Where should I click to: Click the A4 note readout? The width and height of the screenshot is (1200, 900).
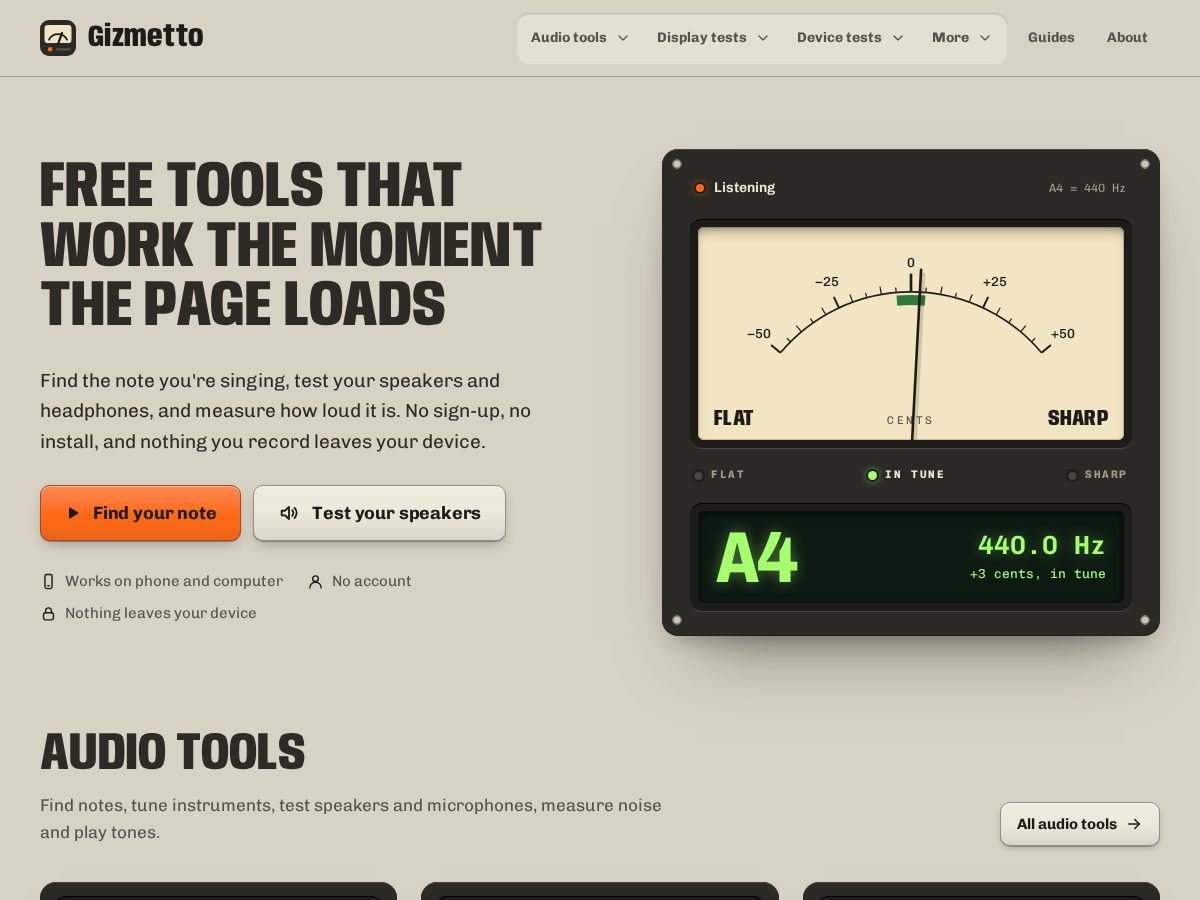pos(757,558)
